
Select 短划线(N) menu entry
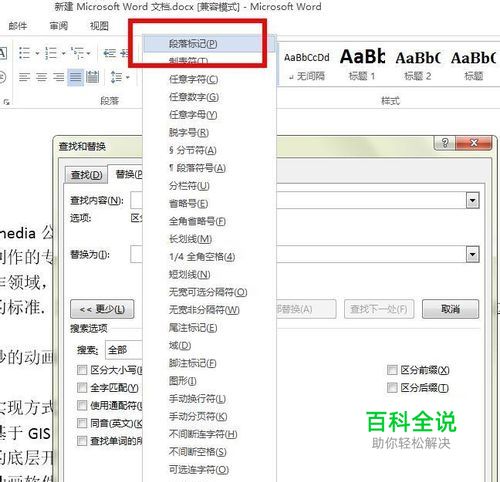(x=209, y=275)
